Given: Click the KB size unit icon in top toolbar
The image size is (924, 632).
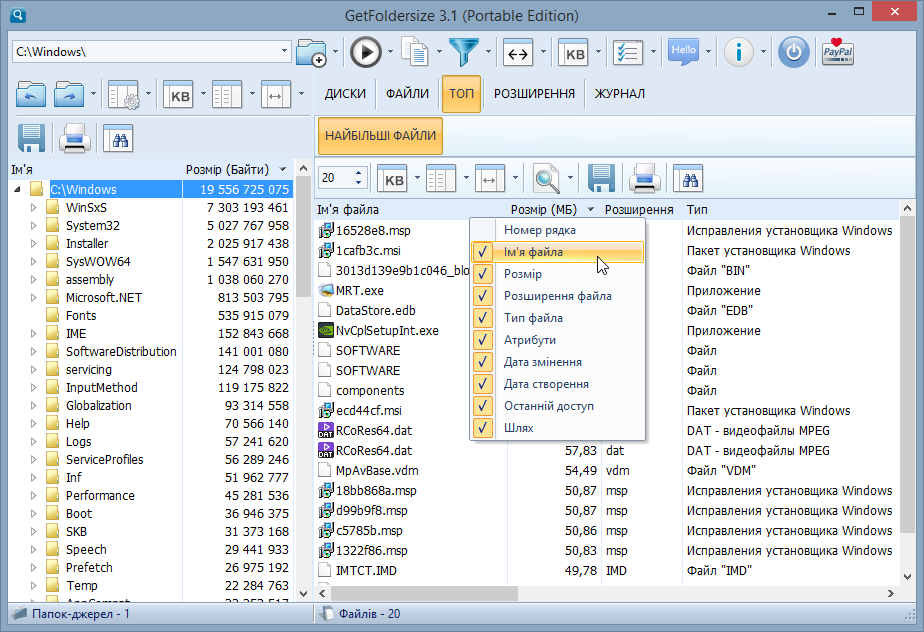Looking at the screenshot, I should (x=573, y=53).
